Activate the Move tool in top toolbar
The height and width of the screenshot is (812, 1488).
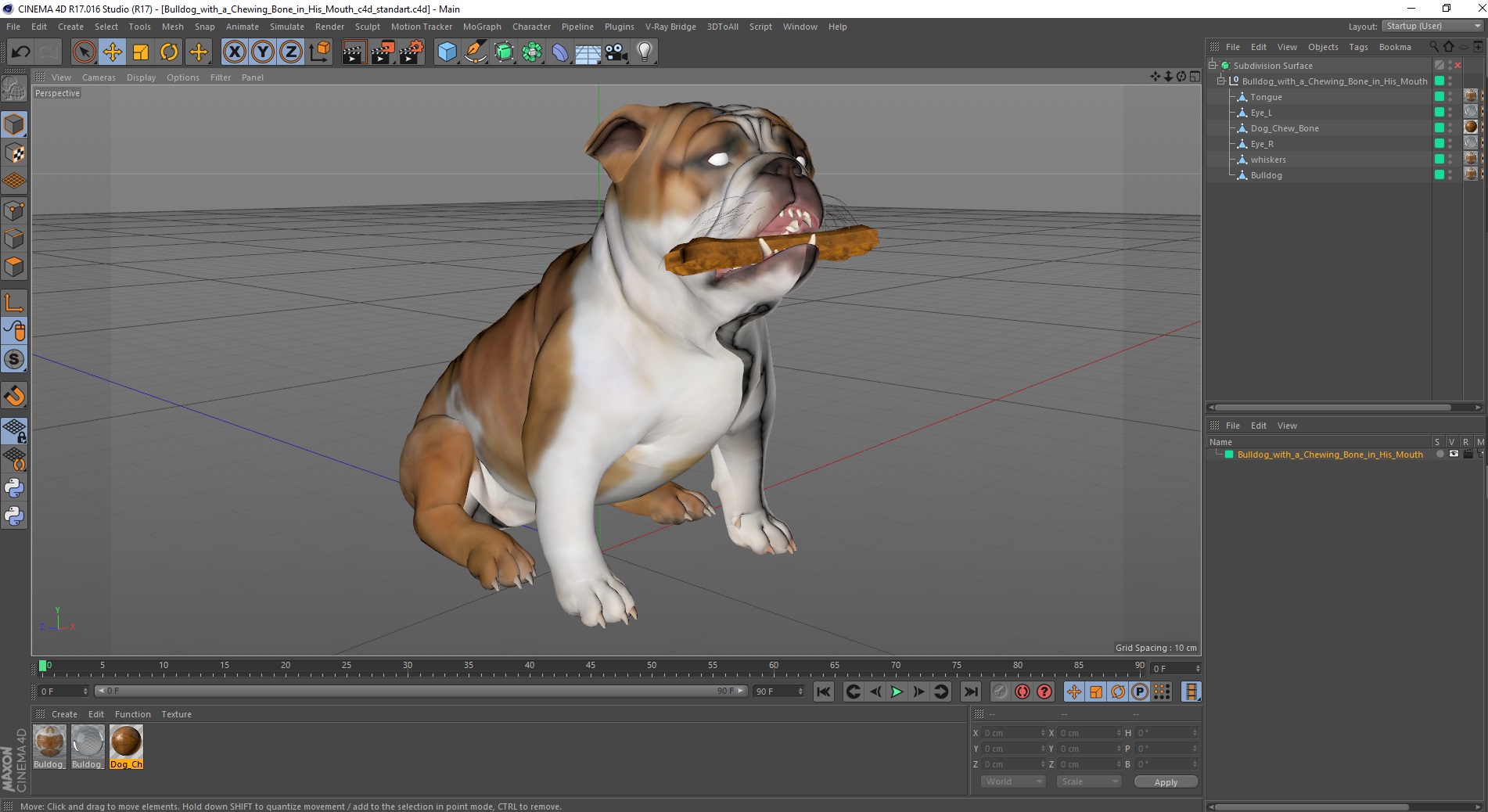click(113, 52)
